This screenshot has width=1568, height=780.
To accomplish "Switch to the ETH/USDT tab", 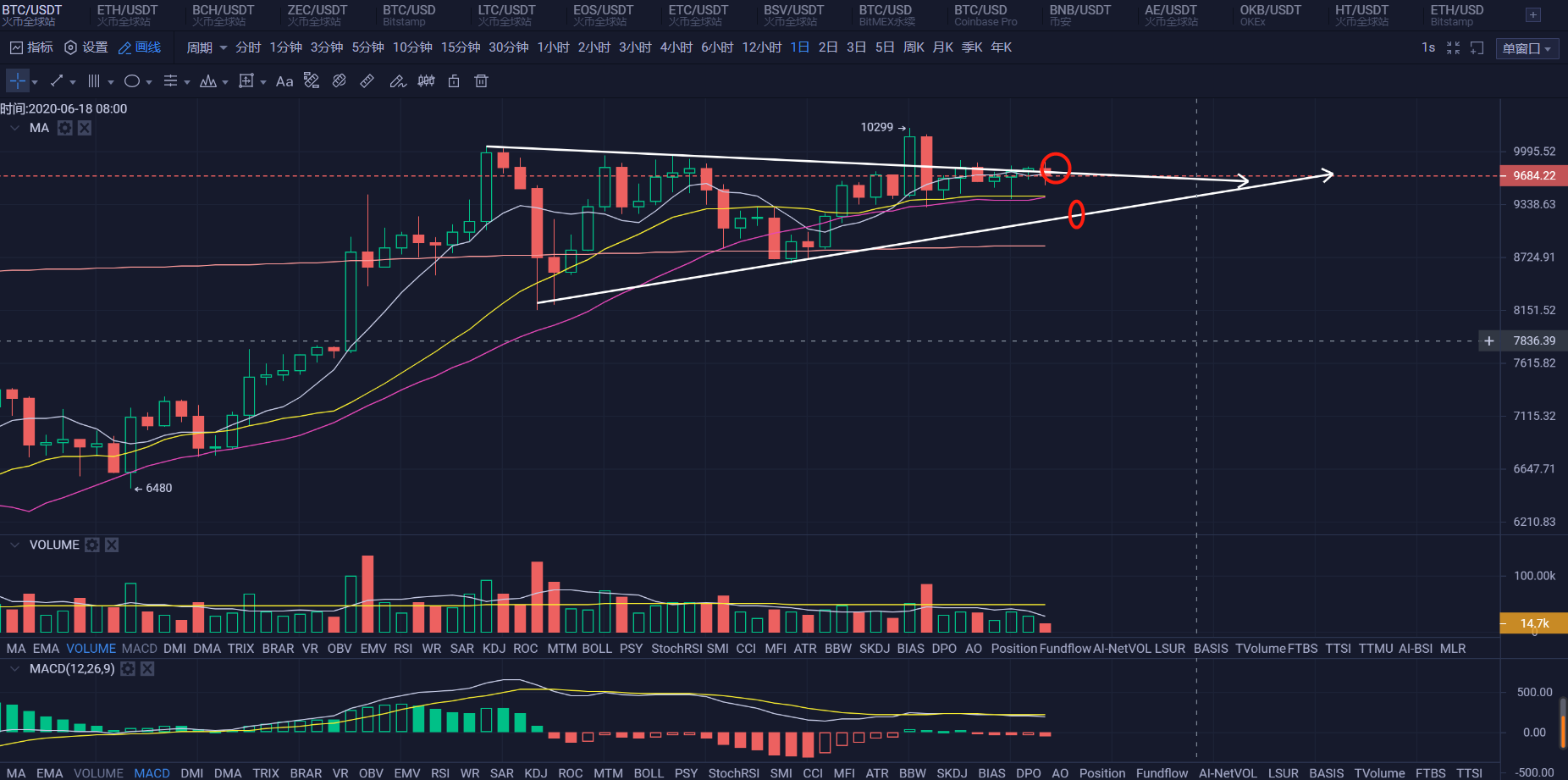I will (x=127, y=14).
